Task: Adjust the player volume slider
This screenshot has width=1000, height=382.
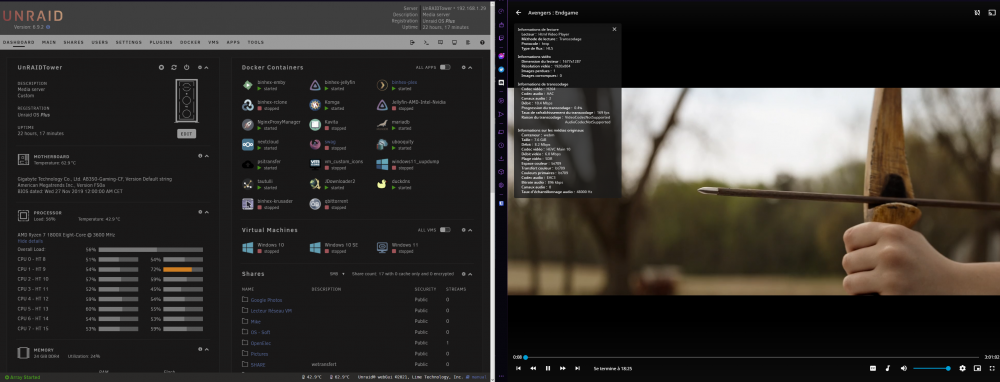Action: pos(932,368)
